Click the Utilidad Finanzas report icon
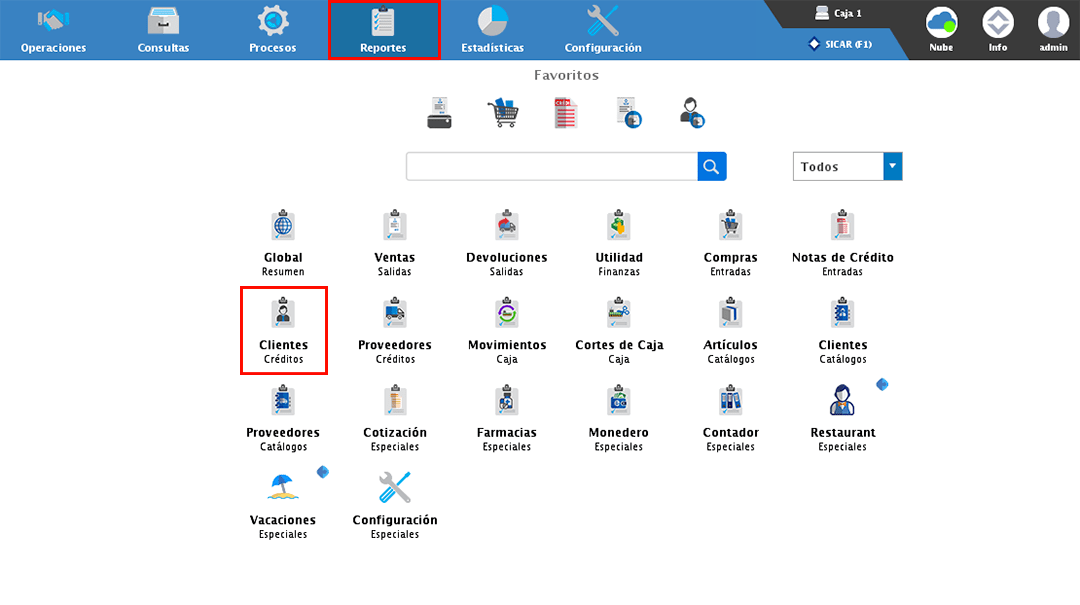The height and width of the screenshot is (605, 1080). [x=618, y=228]
